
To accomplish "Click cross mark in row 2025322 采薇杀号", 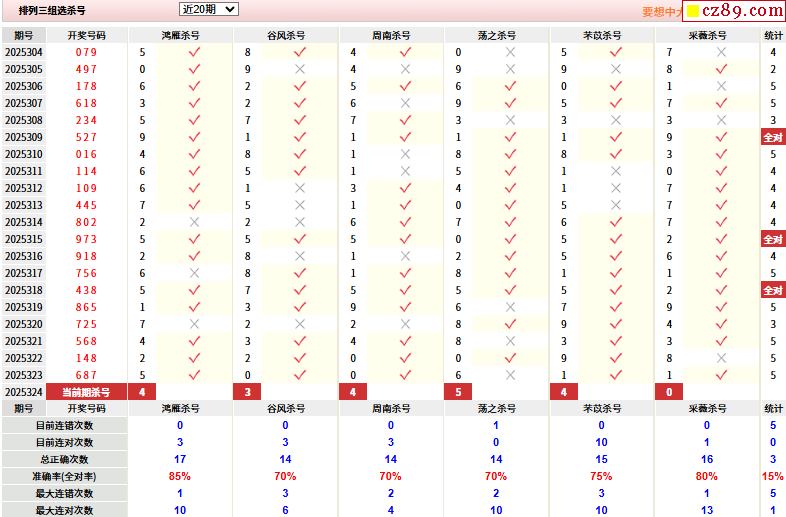I will pyautogui.click(x=721, y=359).
